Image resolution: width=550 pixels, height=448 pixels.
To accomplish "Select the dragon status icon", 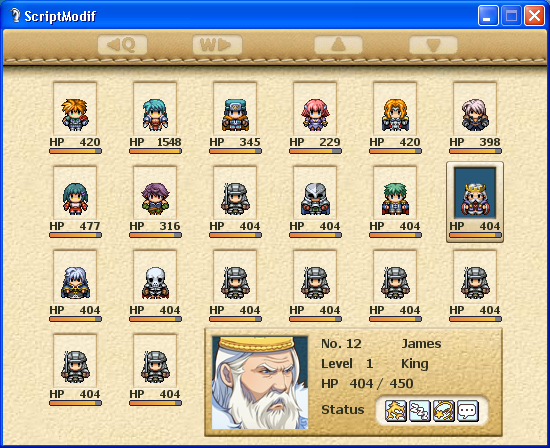I will tap(396, 410).
